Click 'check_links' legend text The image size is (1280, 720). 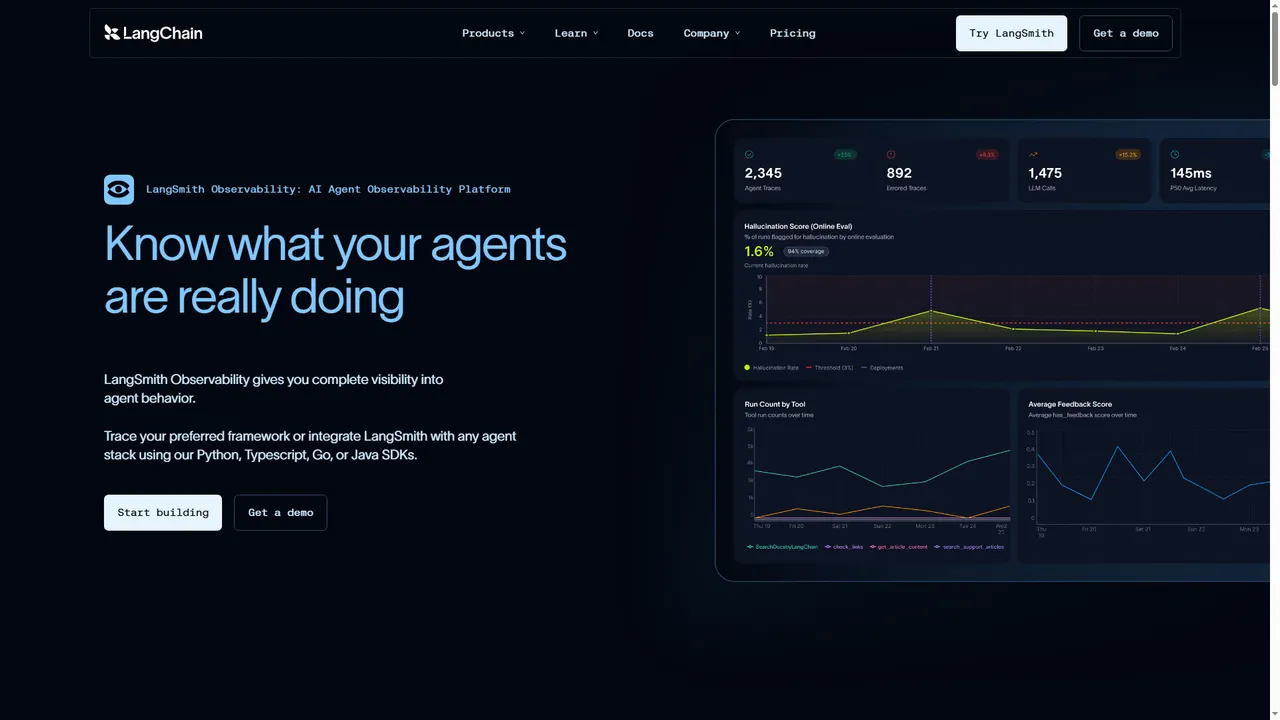(848, 547)
